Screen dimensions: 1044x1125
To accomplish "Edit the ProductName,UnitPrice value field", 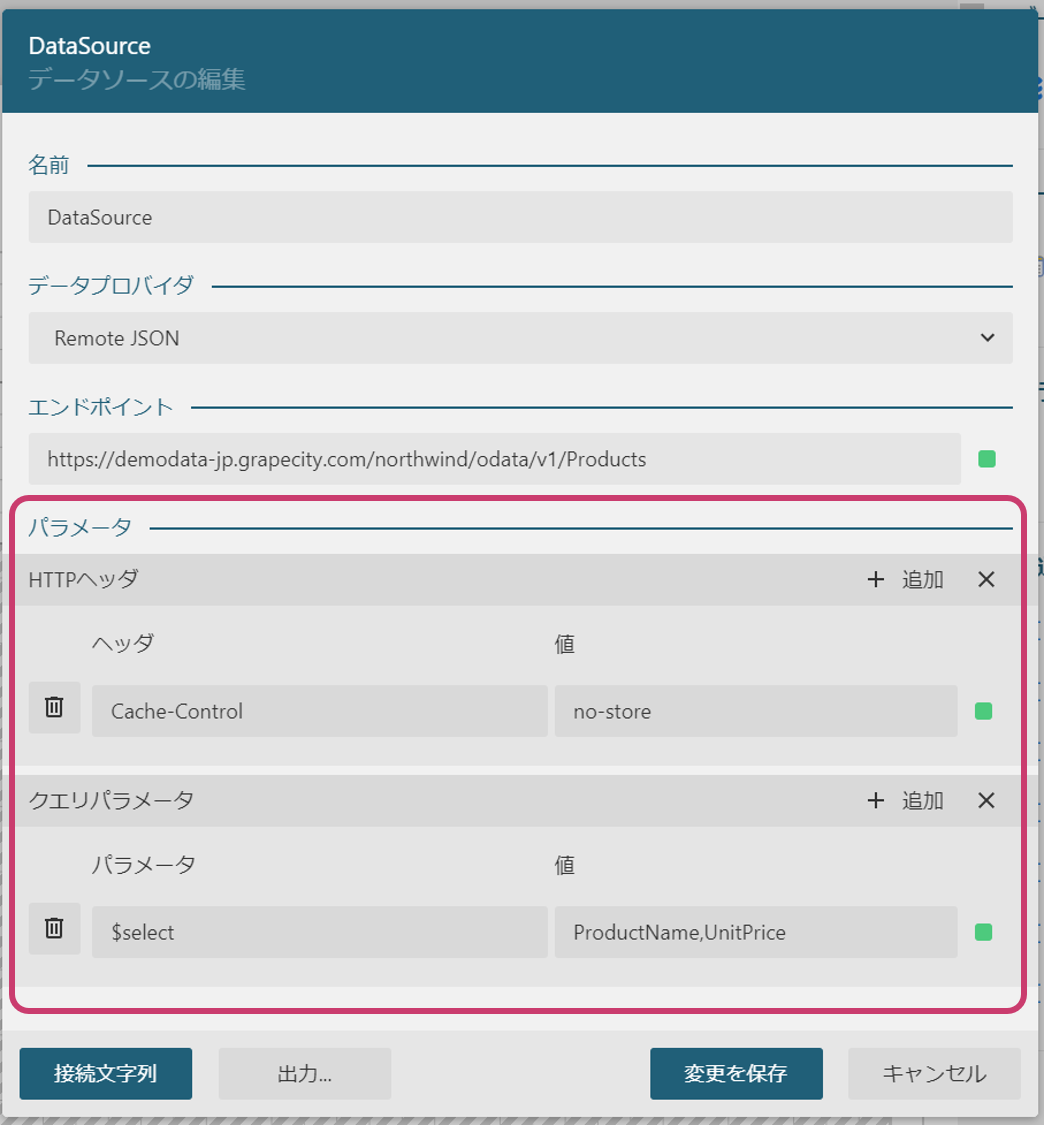I will click(756, 932).
